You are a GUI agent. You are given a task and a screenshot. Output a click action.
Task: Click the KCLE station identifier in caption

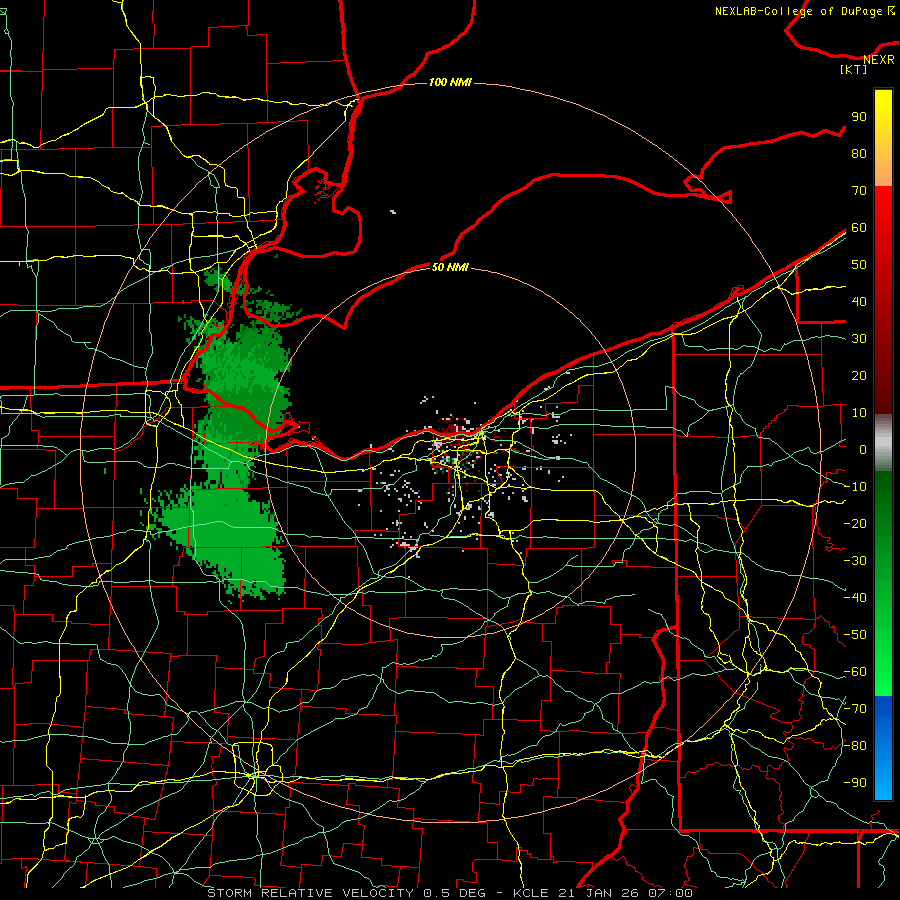532,893
